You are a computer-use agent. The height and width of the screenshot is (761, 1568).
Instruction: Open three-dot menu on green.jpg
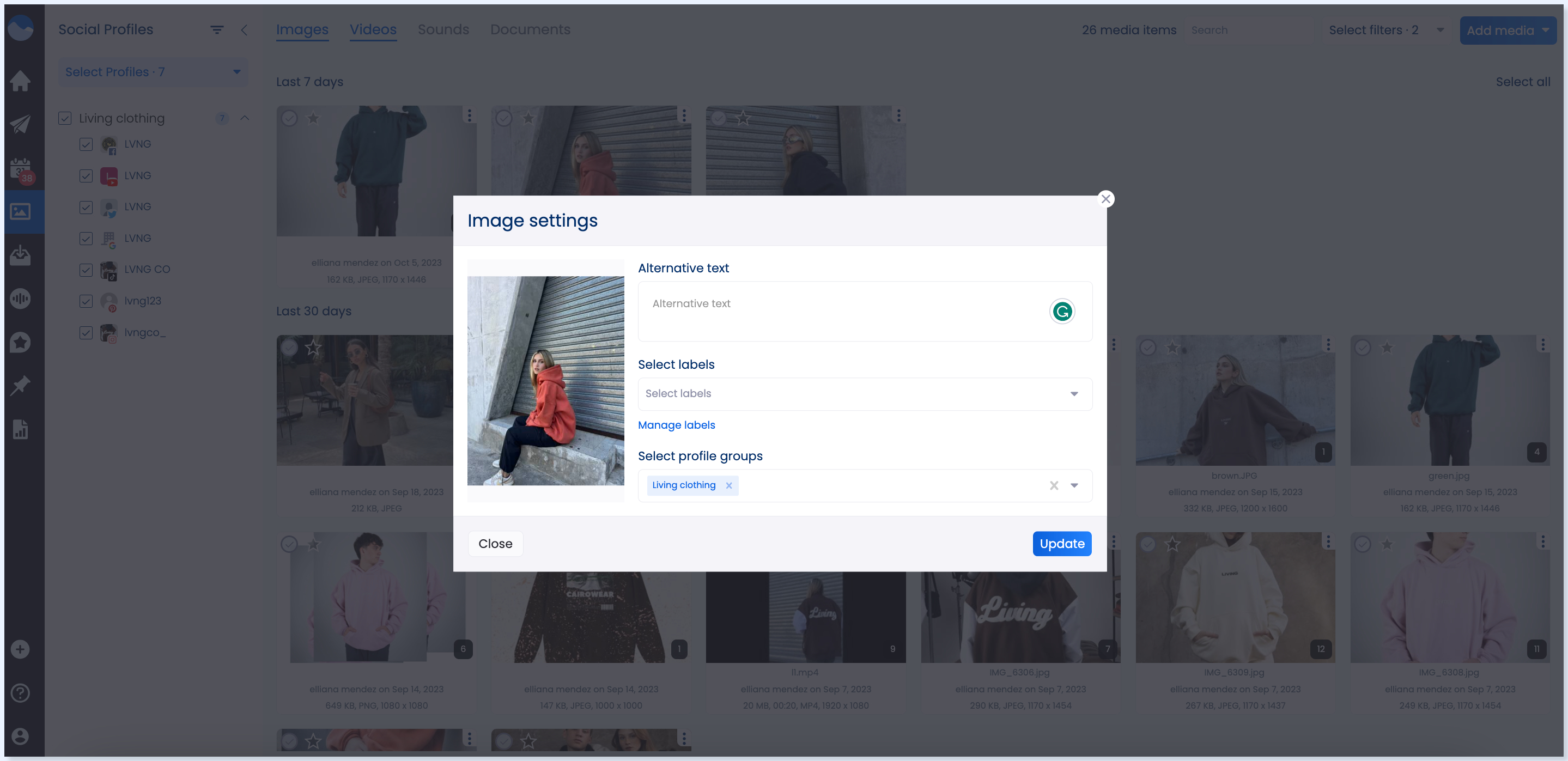(x=1543, y=345)
